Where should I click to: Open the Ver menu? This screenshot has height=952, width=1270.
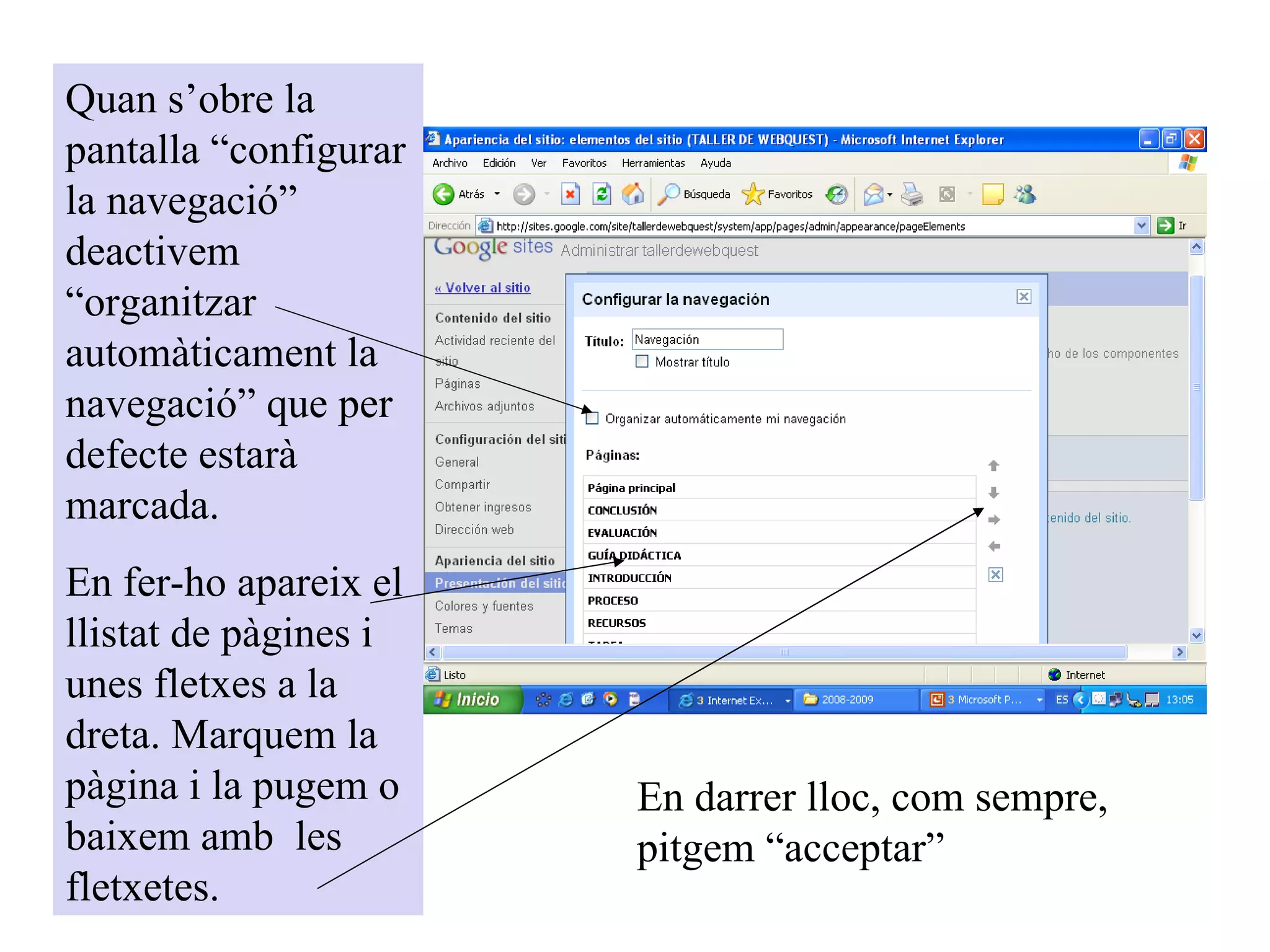pos(538,163)
